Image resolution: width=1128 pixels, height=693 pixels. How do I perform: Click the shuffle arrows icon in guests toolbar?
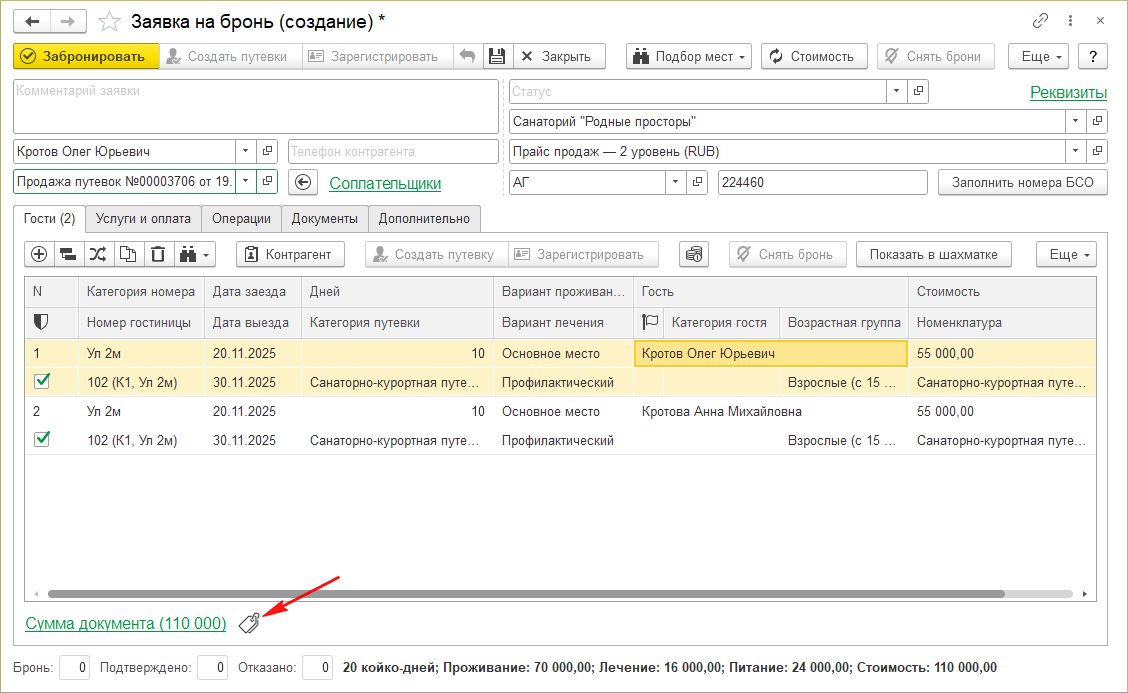pos(97,254)
